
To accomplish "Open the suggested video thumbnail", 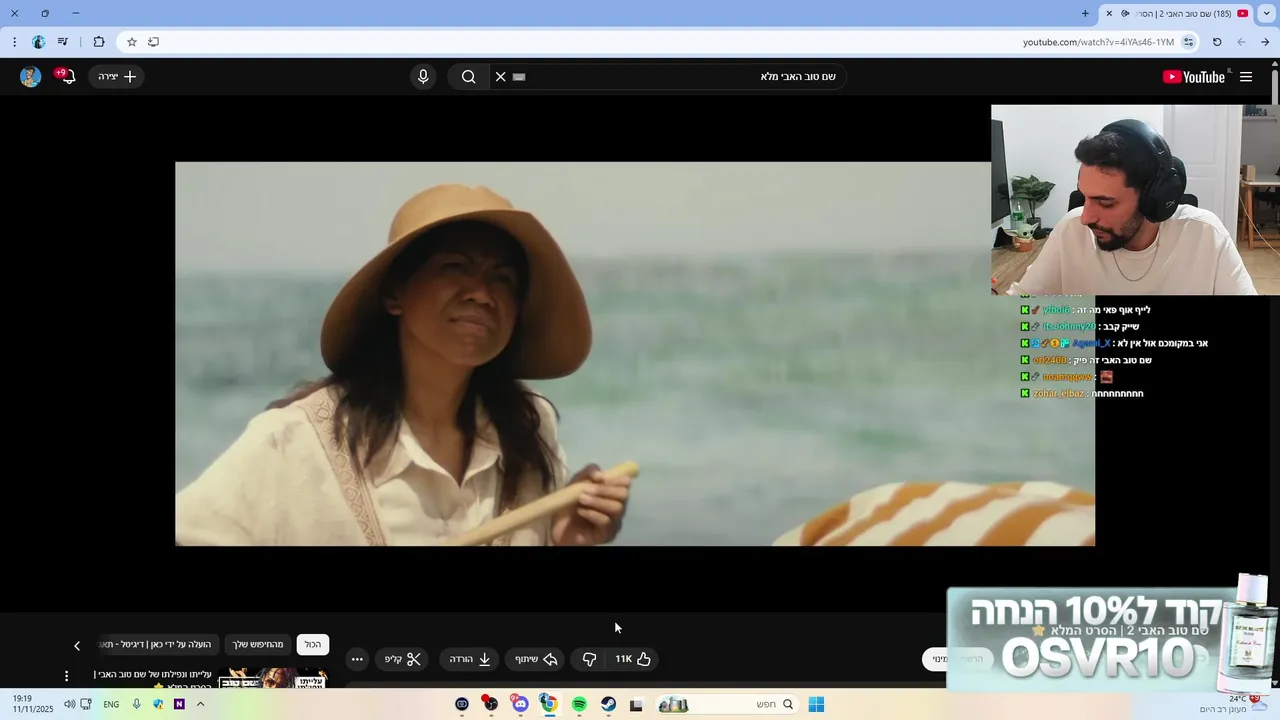I will (x=273, y=679).
